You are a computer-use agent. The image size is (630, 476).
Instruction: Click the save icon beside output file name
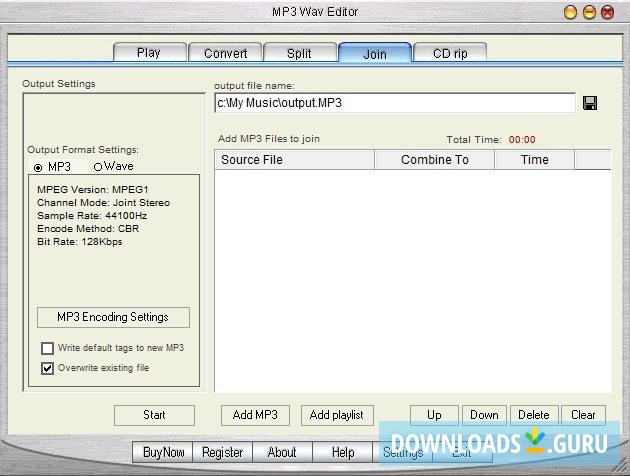tap(590, 103)
